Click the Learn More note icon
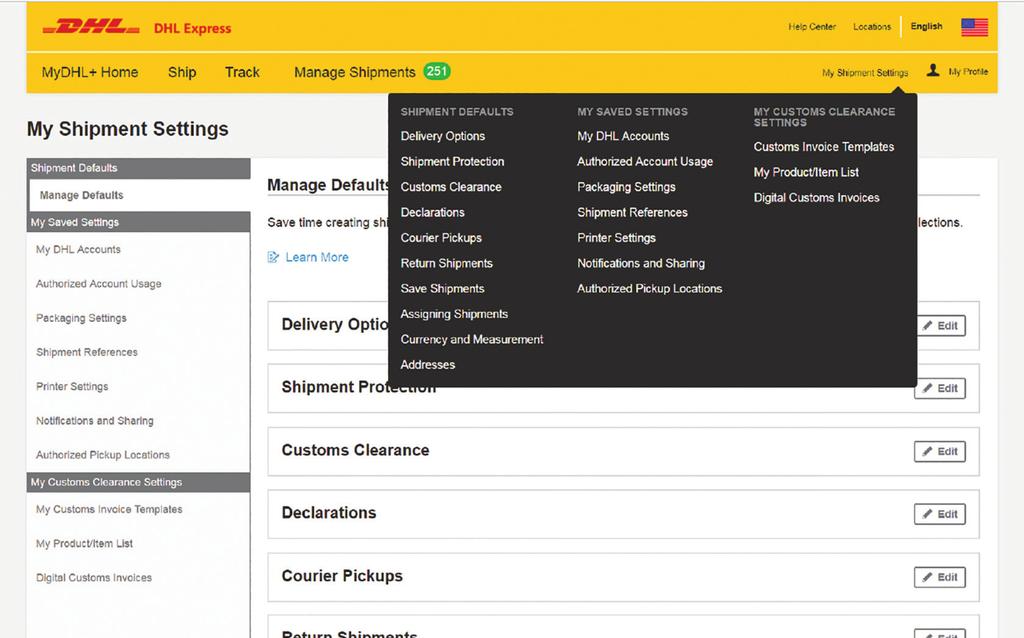1024x638 pixels. [273, 257]
